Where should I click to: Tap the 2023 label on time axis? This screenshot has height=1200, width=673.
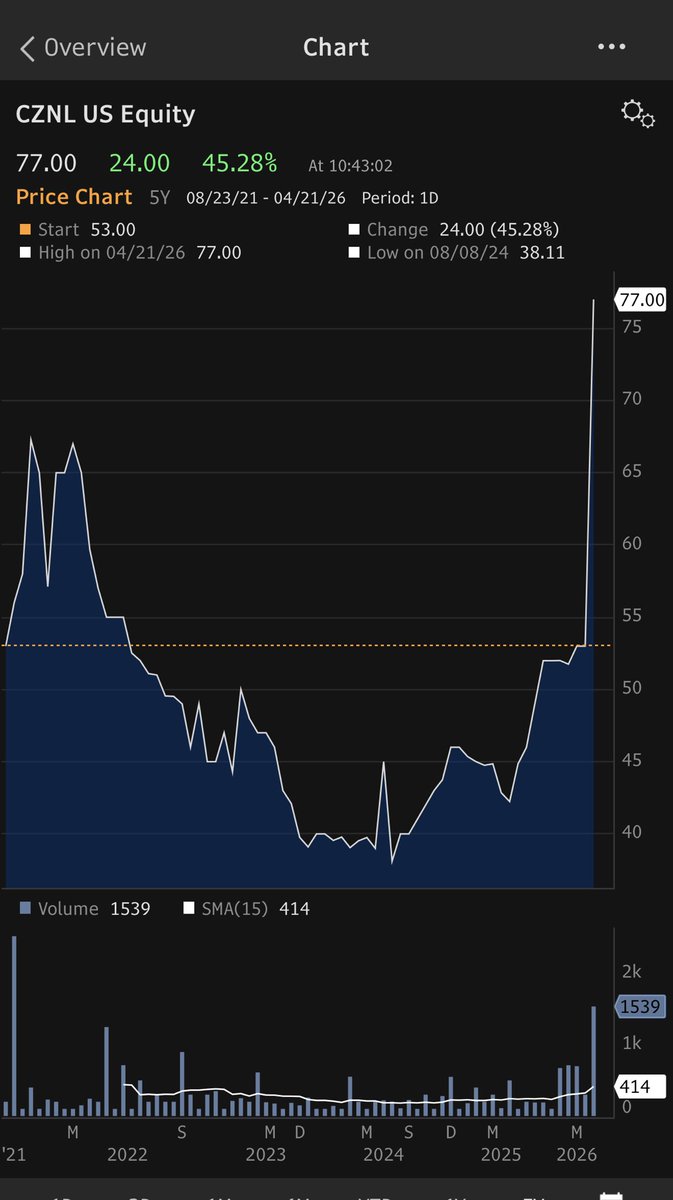tap(265, 1155)
